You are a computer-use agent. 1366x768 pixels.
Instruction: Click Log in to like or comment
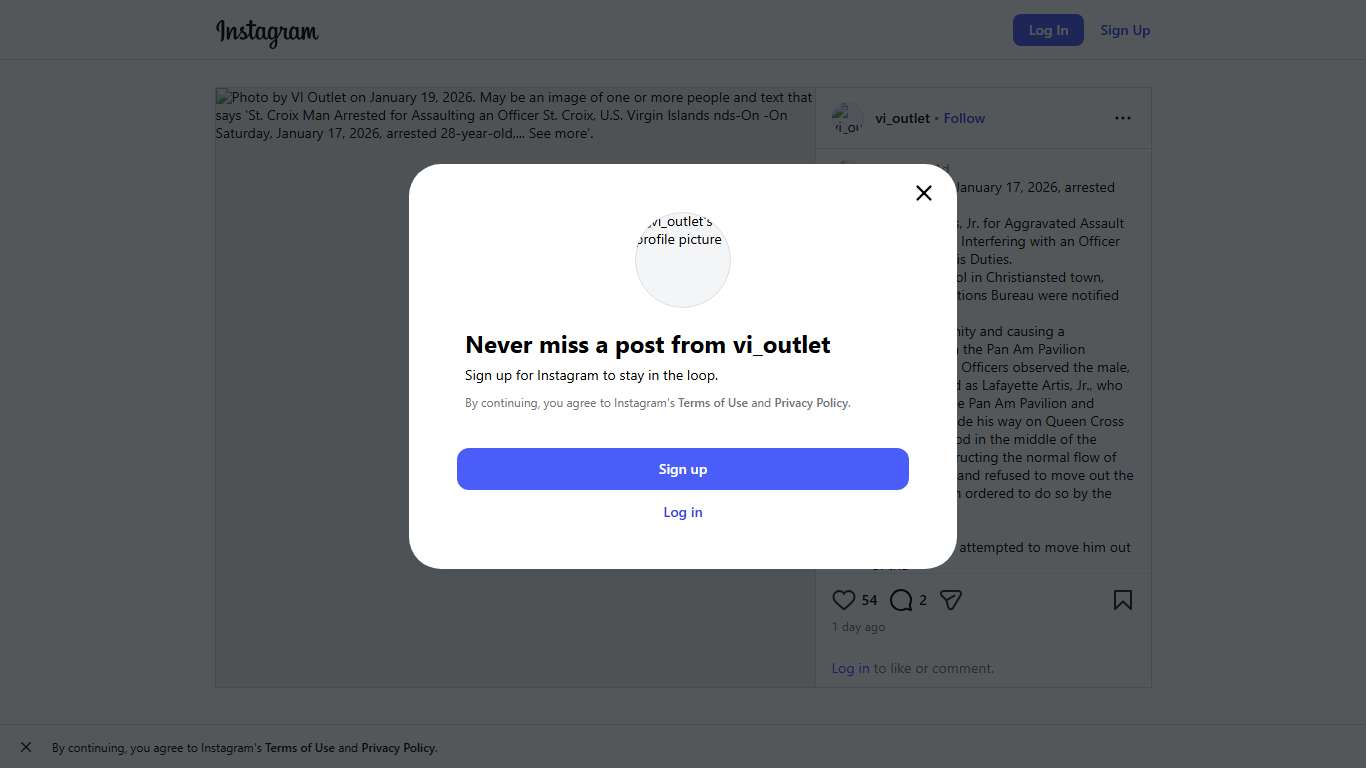[x=850, y=668]
